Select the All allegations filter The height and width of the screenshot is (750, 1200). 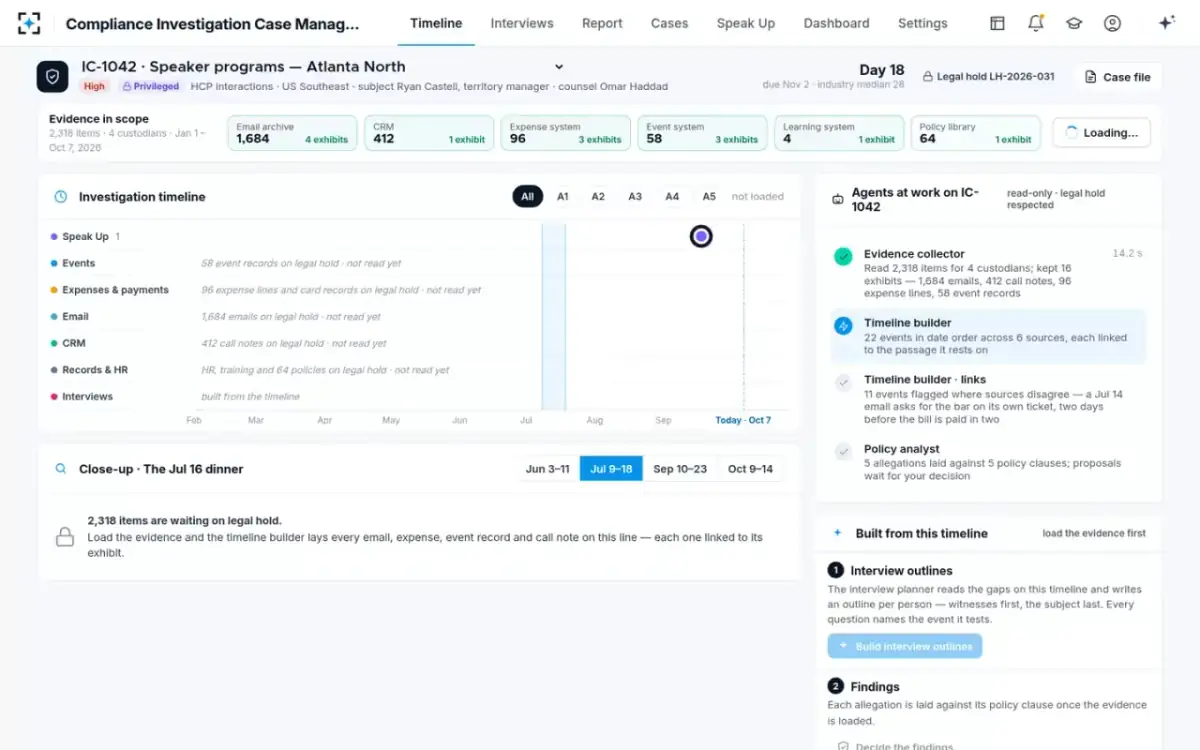[528, 197]
